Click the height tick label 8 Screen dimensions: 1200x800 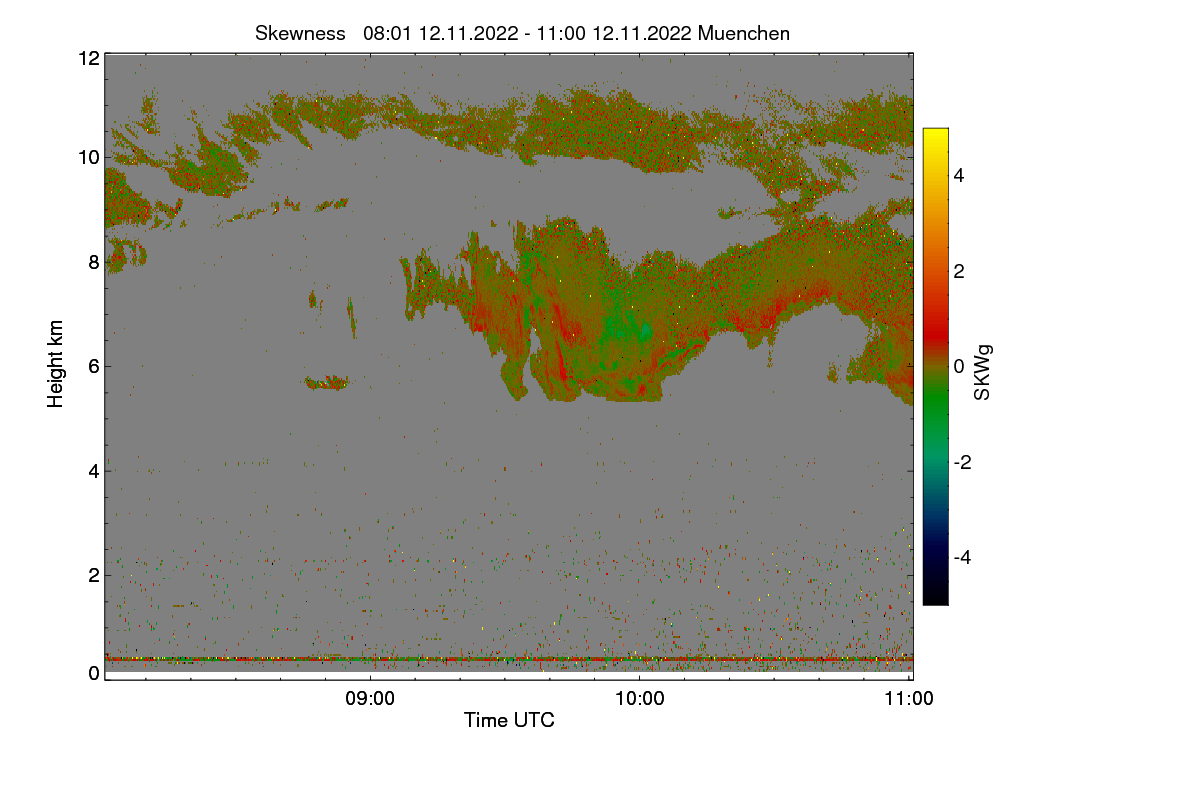tap(93, 262)
